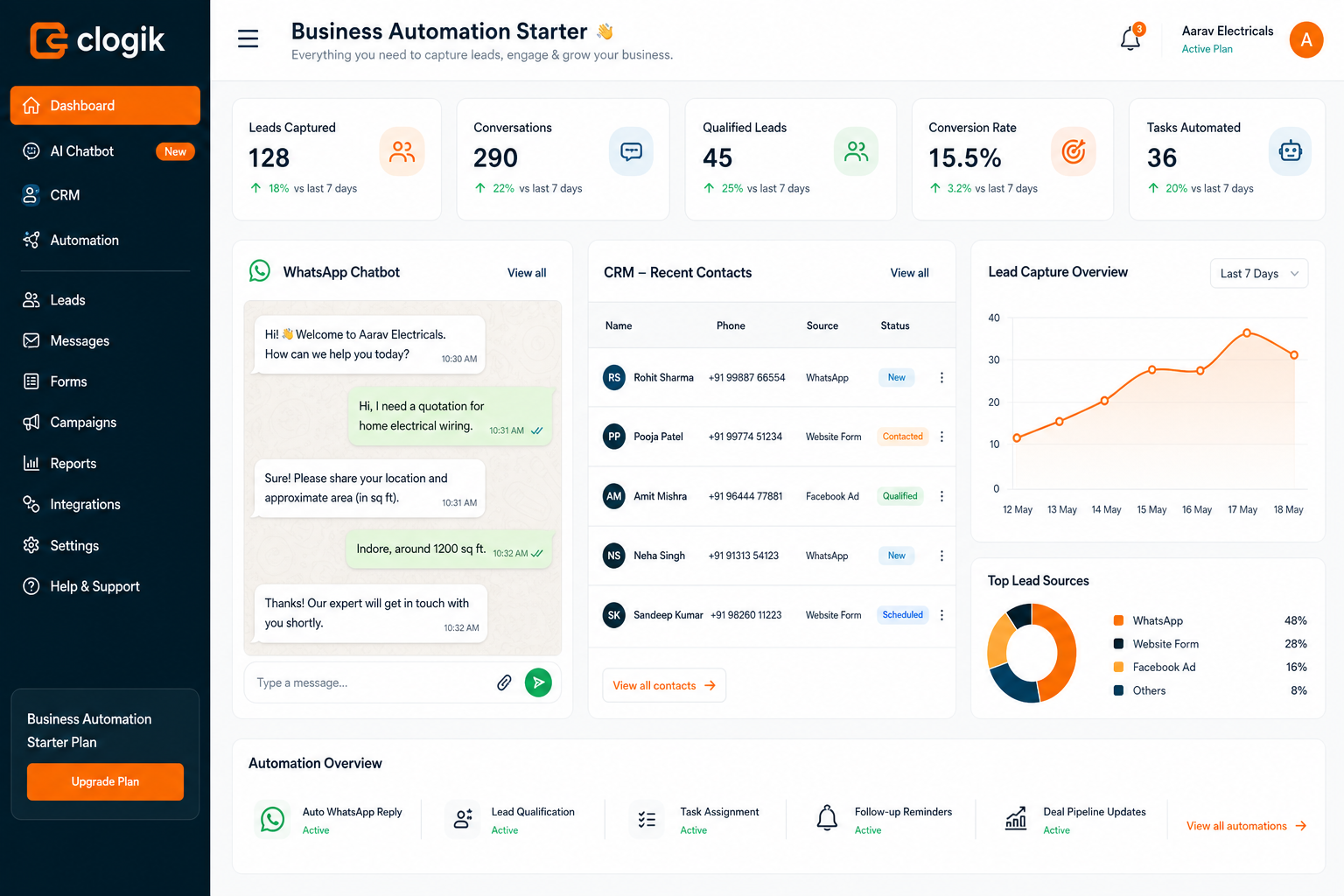Click the Facebook Ad source cell
The image size is (1344, 896).
pos(832,496)
